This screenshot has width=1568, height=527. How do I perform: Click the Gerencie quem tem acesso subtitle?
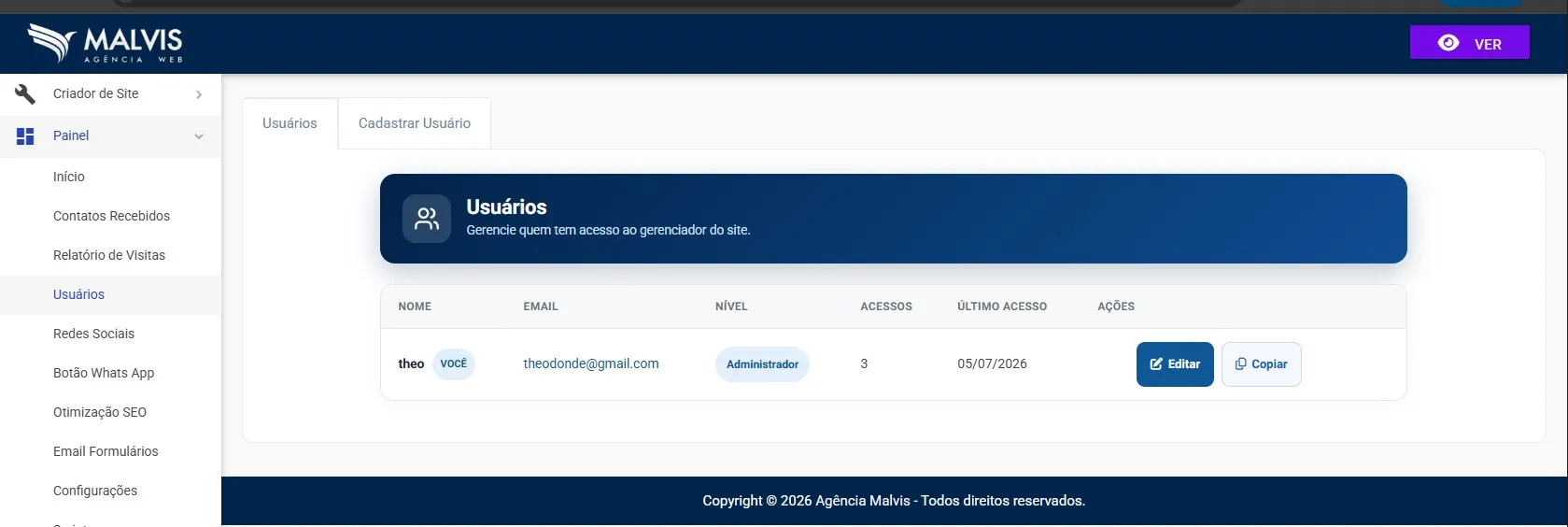click(x=608, y=230)
